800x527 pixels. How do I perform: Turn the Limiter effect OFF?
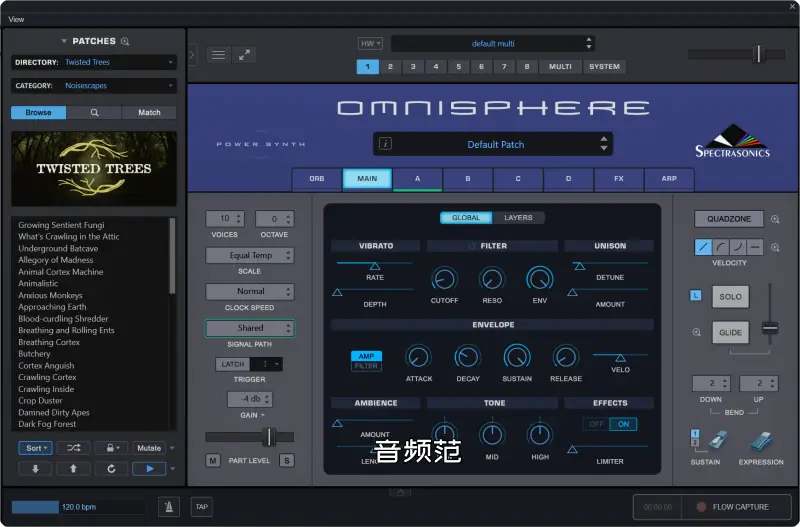[596, 424]
